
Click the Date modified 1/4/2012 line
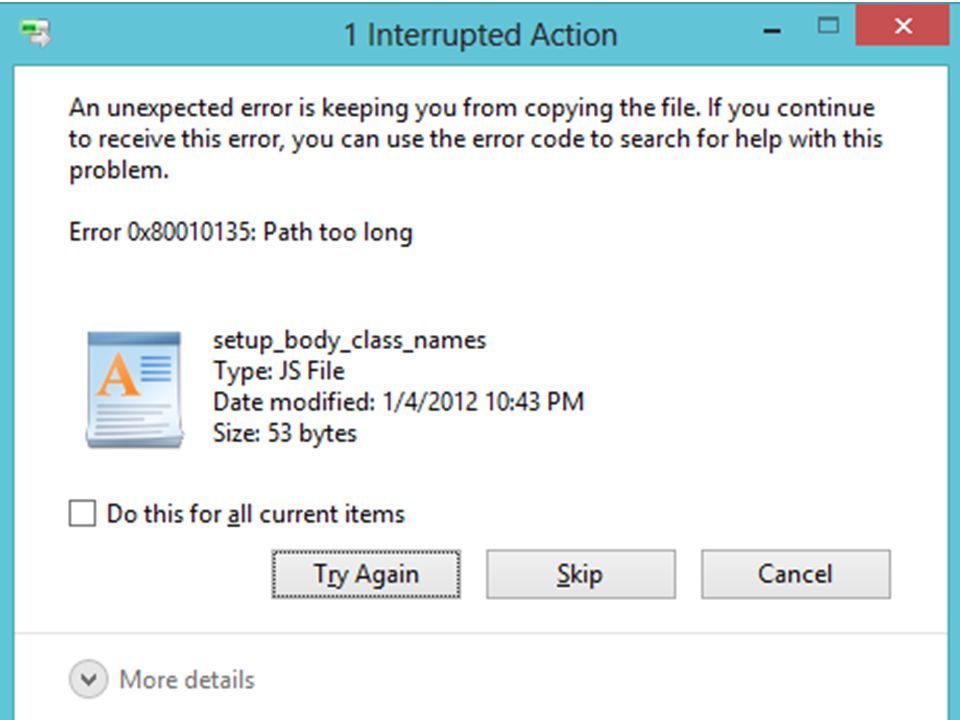point(398,402)
